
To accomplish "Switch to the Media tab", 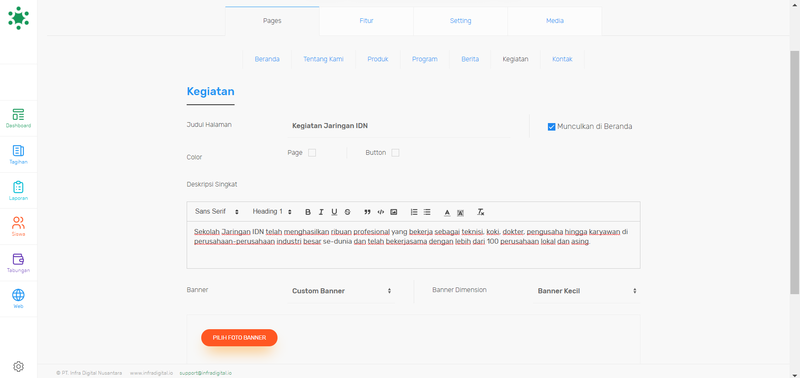I will point(555,21).
